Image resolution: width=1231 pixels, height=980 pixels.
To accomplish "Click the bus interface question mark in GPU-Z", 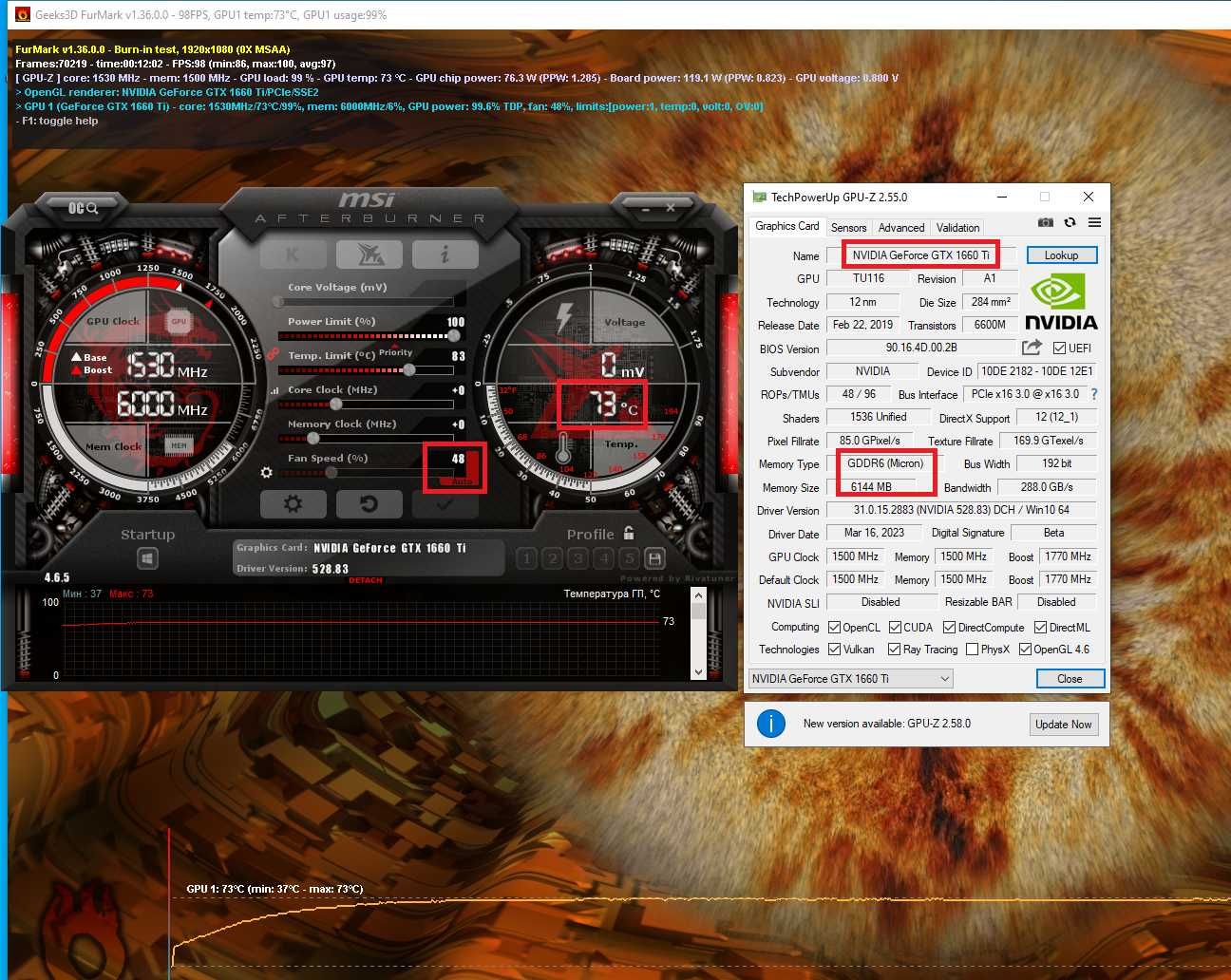I will (x=1094, y=394).
